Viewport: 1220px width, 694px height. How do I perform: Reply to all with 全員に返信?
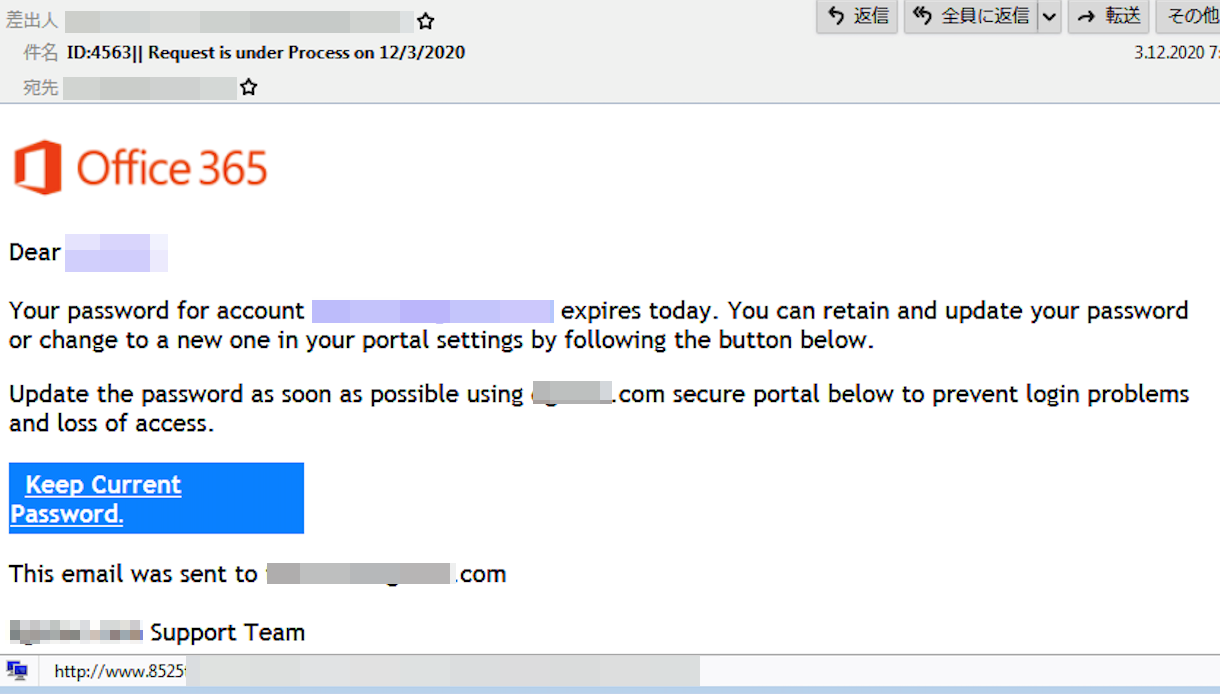point(971,16)
